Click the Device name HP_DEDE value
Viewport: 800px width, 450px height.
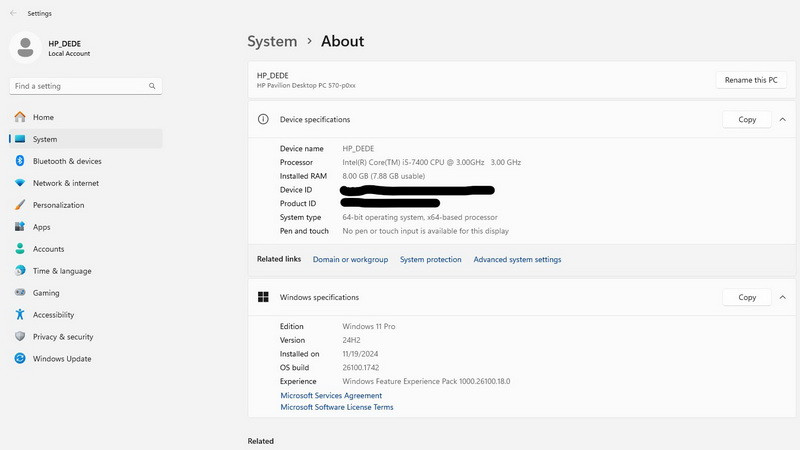pyautogui.click(x=358, y=148)
